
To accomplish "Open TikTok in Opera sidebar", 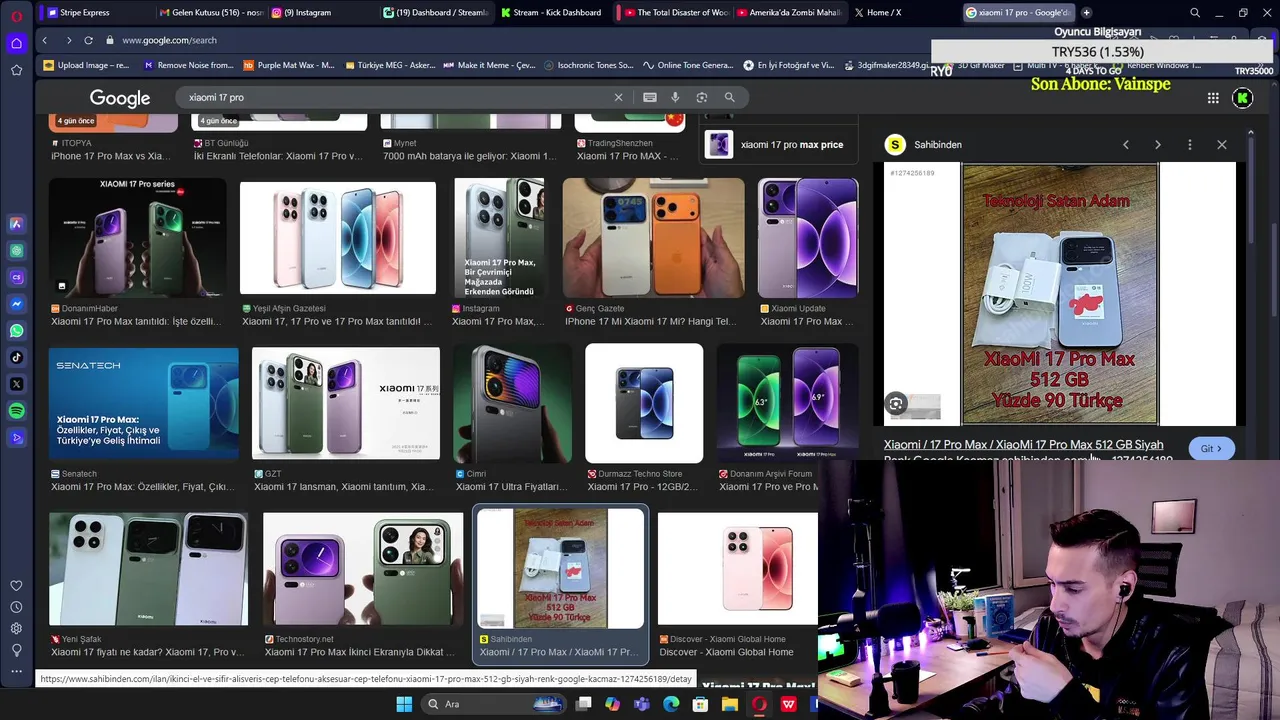I will pos(17,357).
